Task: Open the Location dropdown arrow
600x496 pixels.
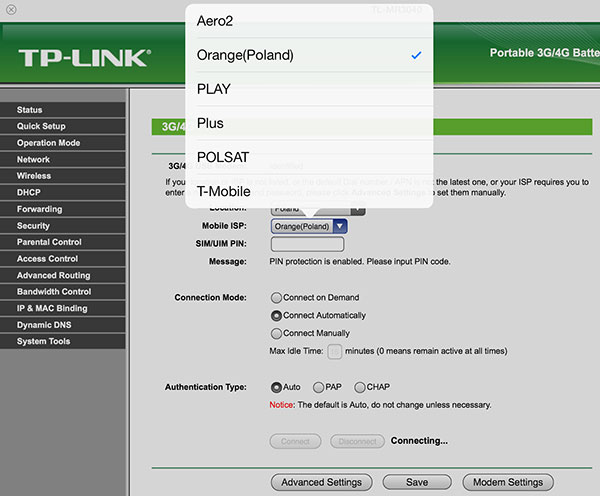Action: [x=358, y=210]
